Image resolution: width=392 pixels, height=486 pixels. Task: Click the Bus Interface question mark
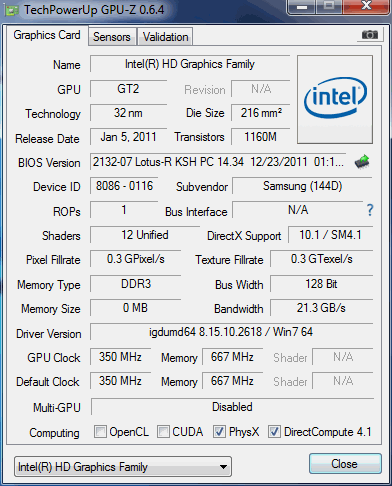[x=370, y=210]
